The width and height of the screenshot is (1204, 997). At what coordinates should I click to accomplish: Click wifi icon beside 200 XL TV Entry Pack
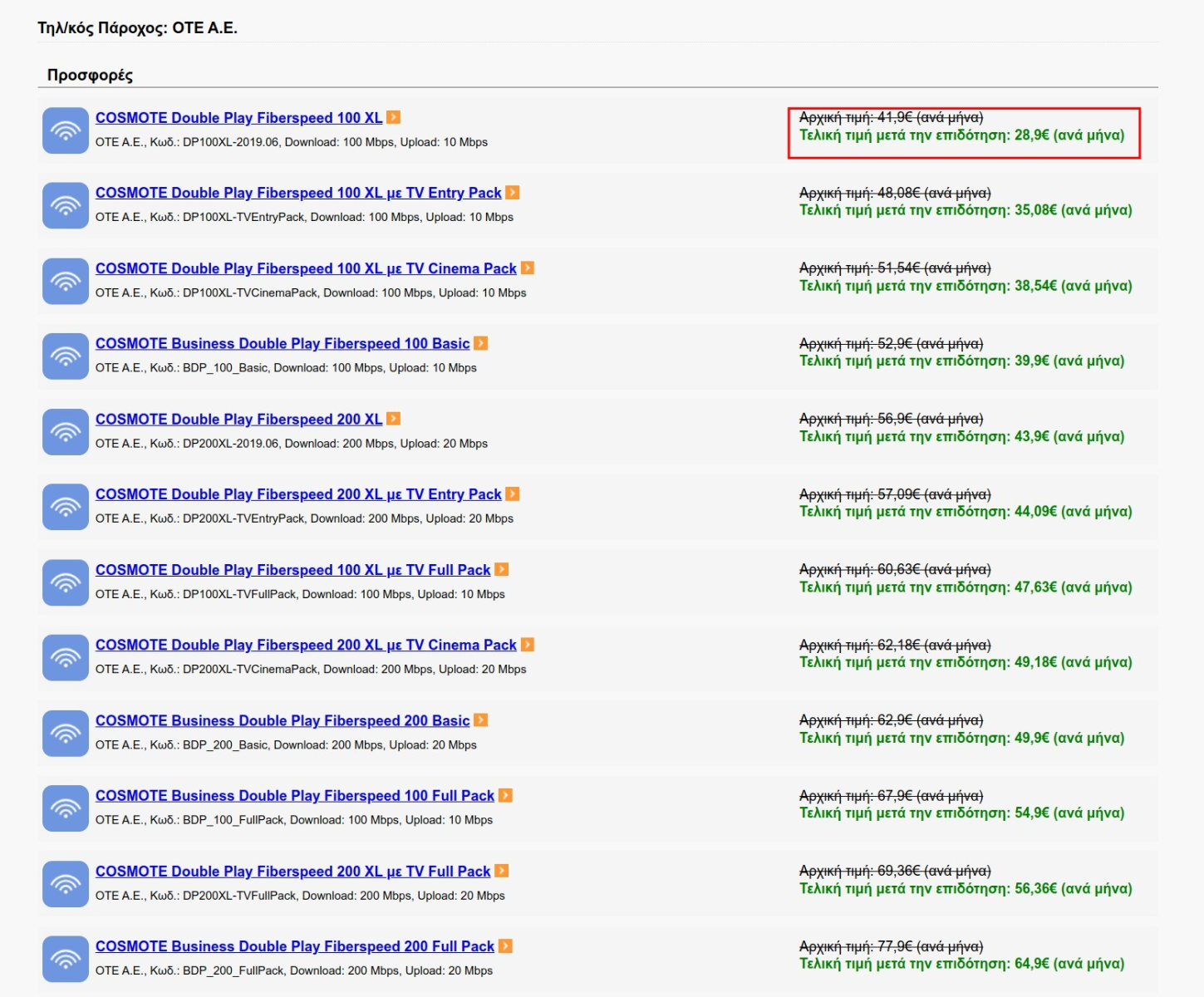(x=66, y=507)
